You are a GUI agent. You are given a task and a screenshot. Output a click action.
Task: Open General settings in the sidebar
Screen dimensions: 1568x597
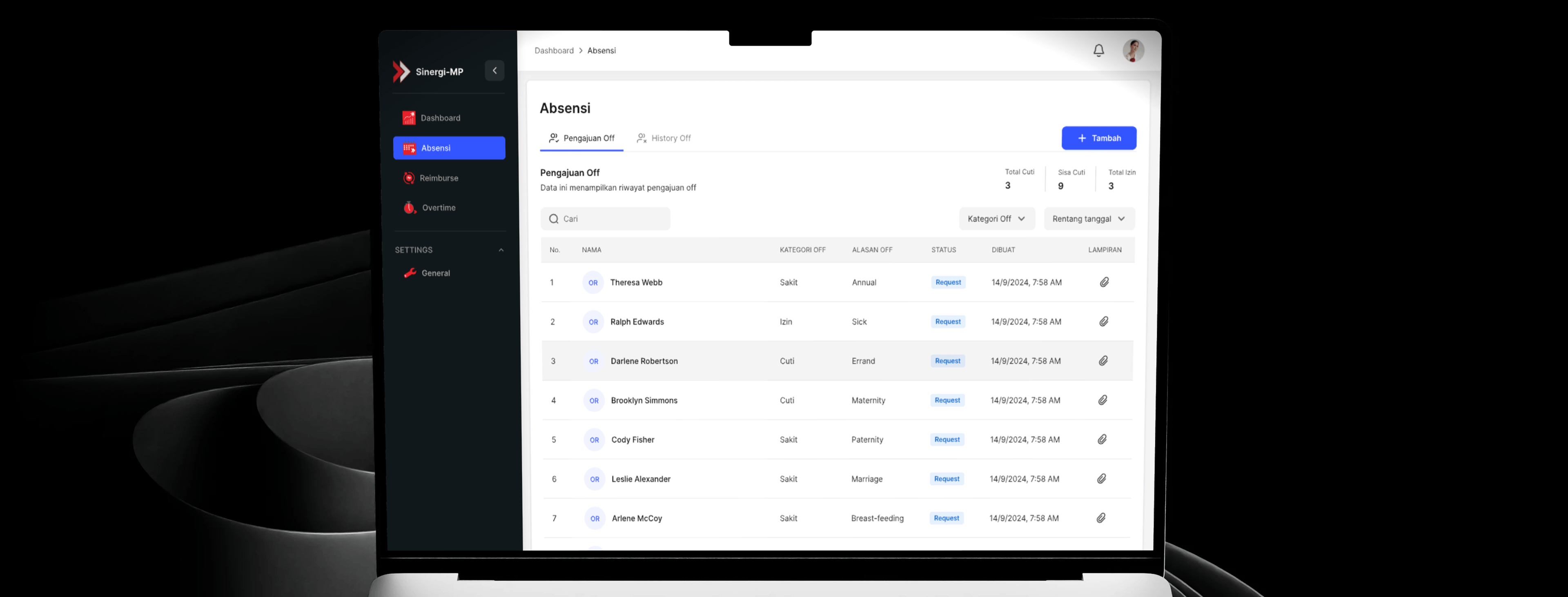[435, 273]
